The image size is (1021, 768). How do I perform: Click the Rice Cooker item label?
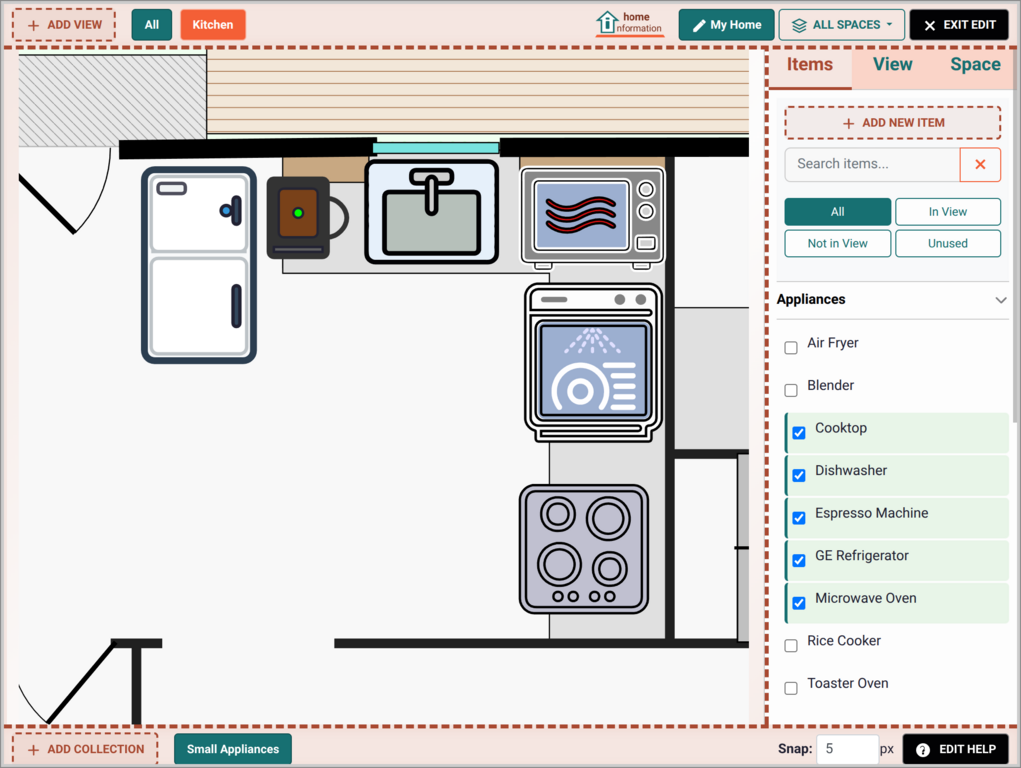tap(844, 641)
